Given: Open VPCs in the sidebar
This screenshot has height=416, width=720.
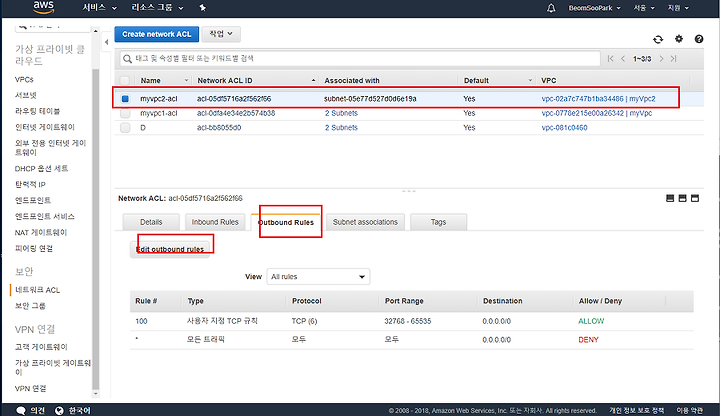Looking at the screenshot, I should (24, 79).
